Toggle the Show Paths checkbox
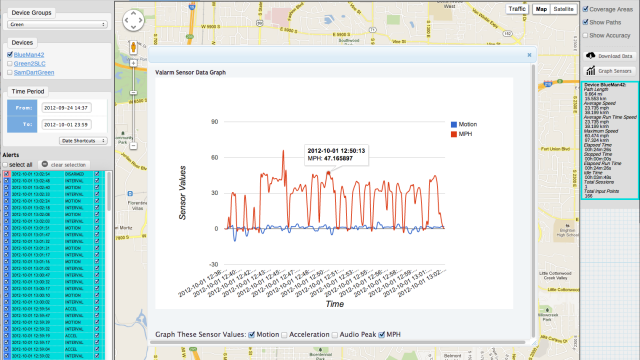Screen dimensions: 640x360 coord(585,22)
